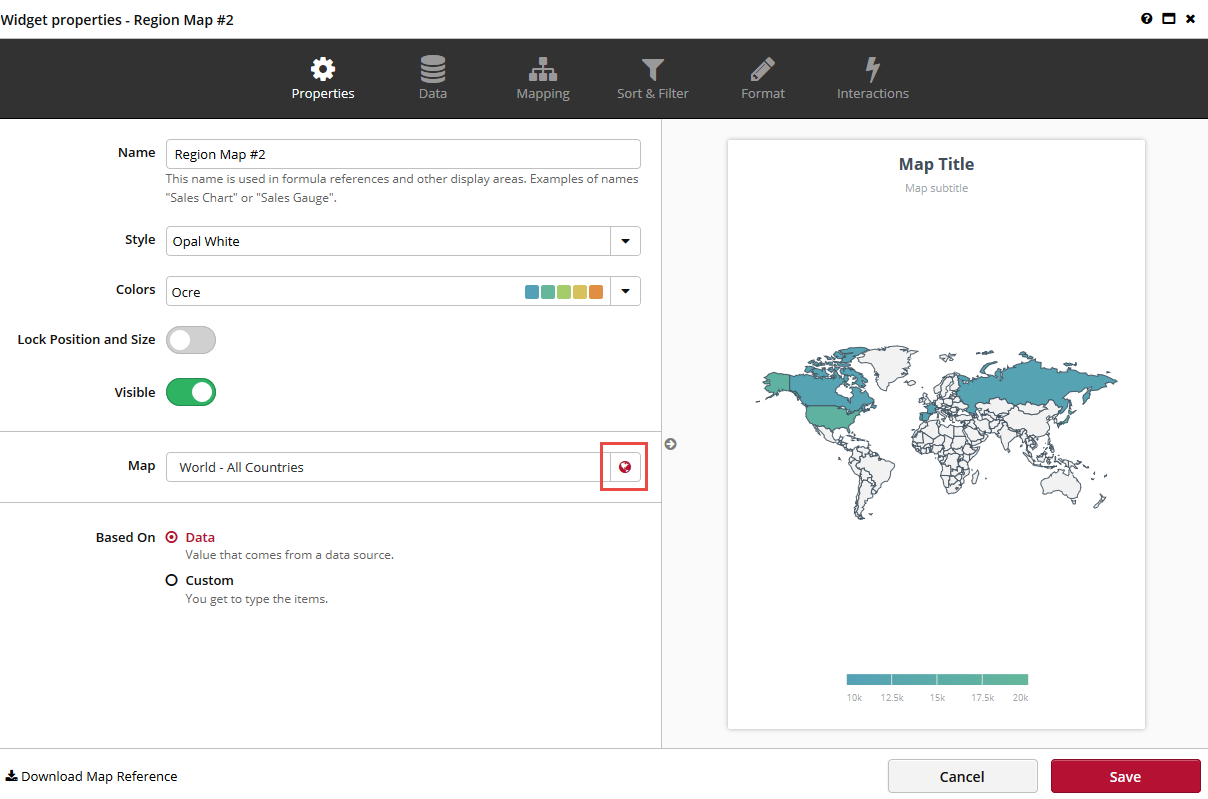
Task: Open the Properties tab gear icon
Action: point(322,68)
